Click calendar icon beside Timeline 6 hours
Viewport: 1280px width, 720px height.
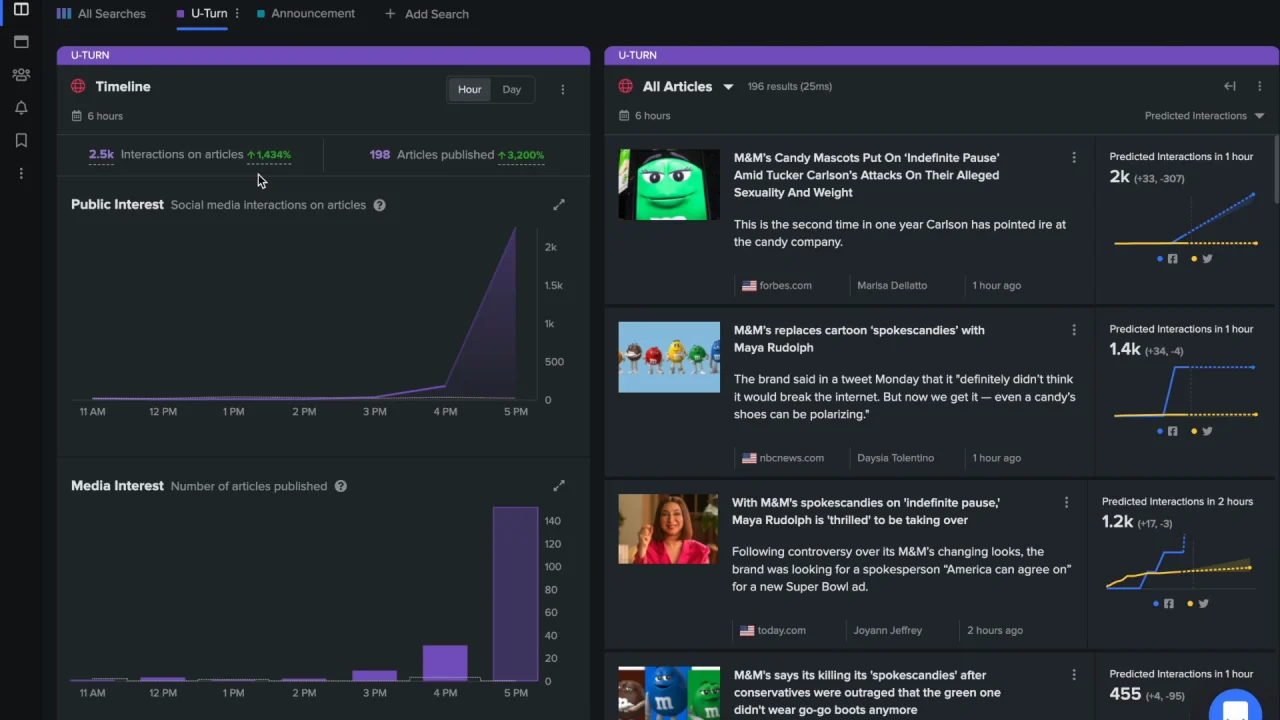tap(76, 116)
